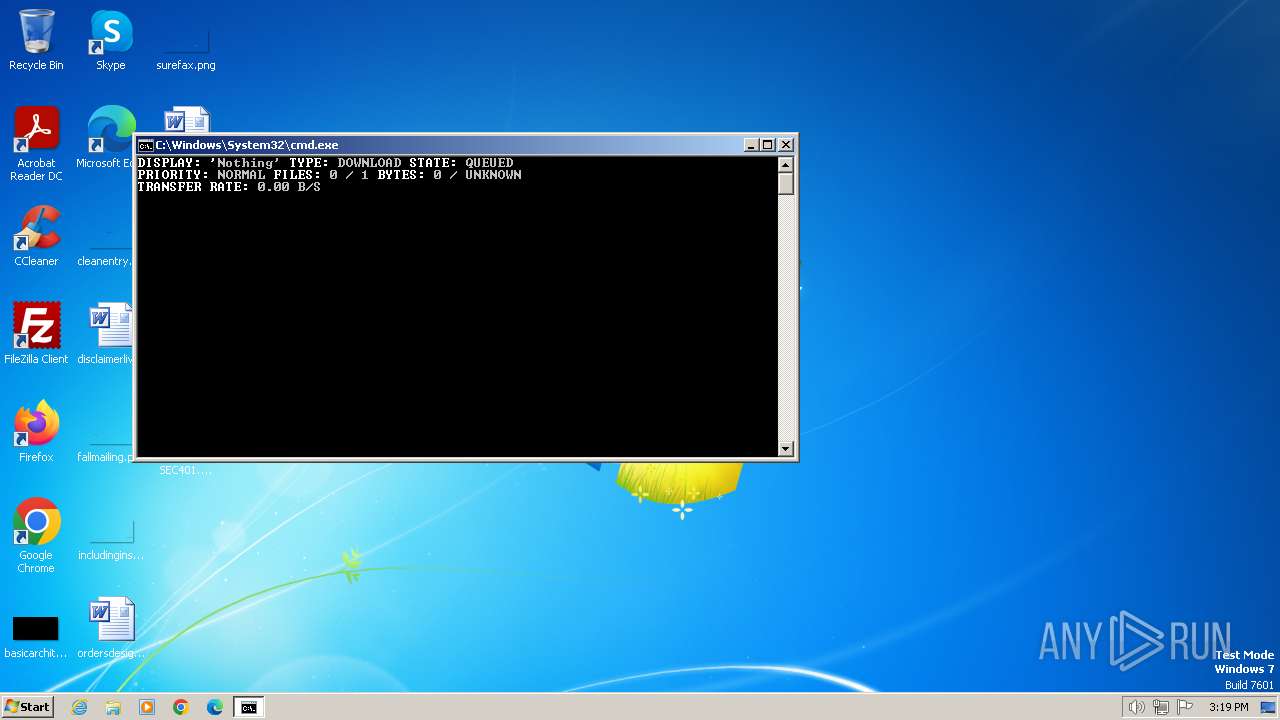This screenshot has height=720, width=1280.
Task: Click the cmd window scrollbar down arrow
Action: [x=785, y=449]
